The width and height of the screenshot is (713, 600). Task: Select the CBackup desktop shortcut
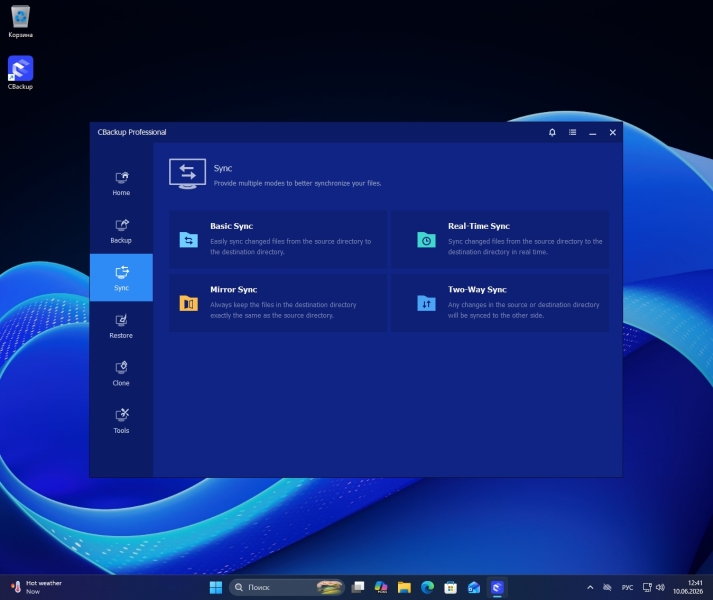point(20,73)
